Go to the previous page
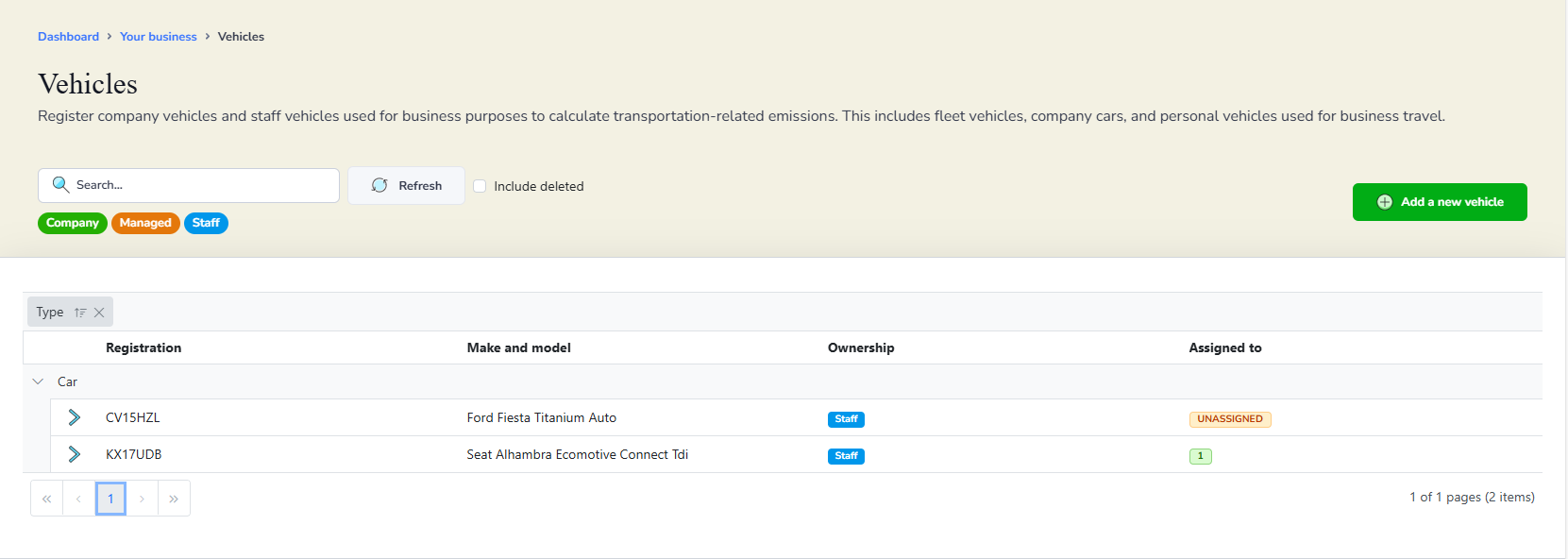 [x=78, y=499]
